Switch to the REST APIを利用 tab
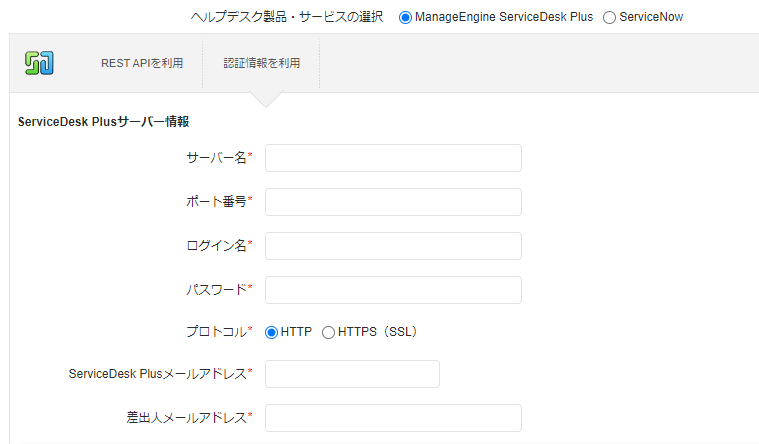The height and width of the screenshot is (444, 759). (x=142, y=63)
